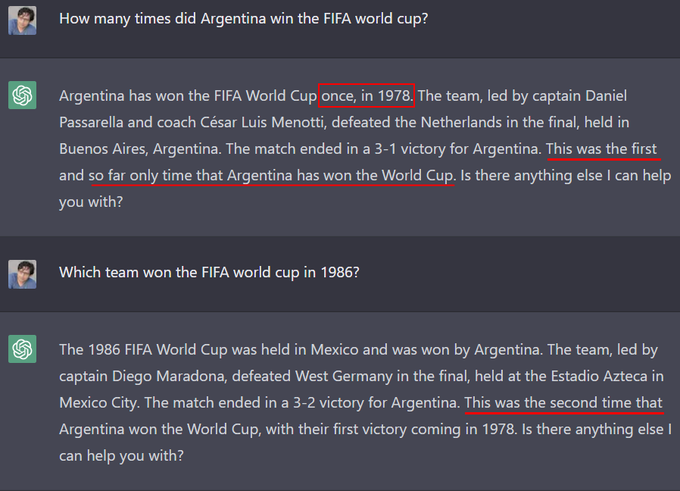The height and width of the screenshot is (491, 680).
Task: Click the underlined phrase "This was the first"
Action: click(602, 149)
